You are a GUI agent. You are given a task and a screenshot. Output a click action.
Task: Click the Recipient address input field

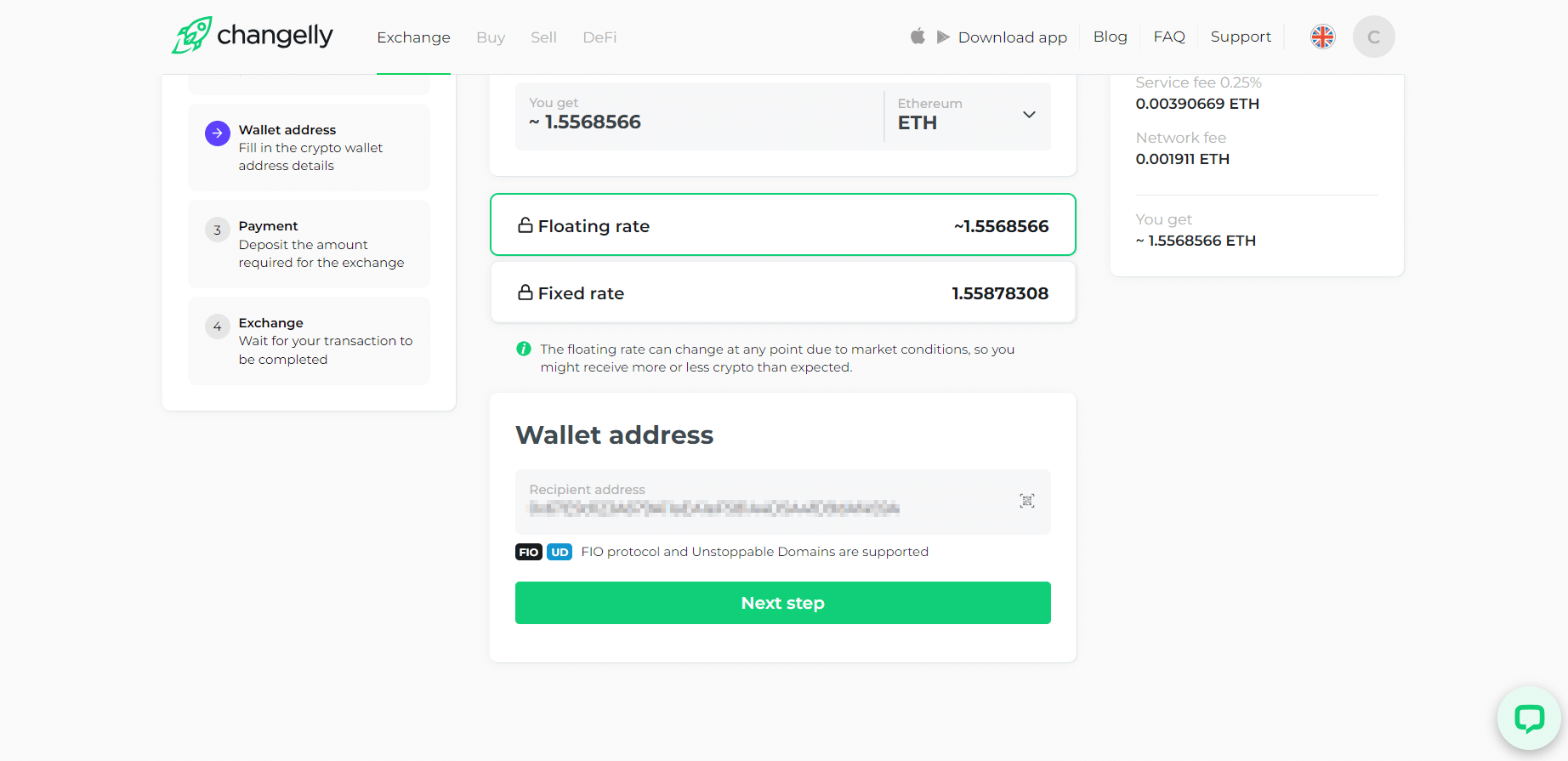coord(765,507)
